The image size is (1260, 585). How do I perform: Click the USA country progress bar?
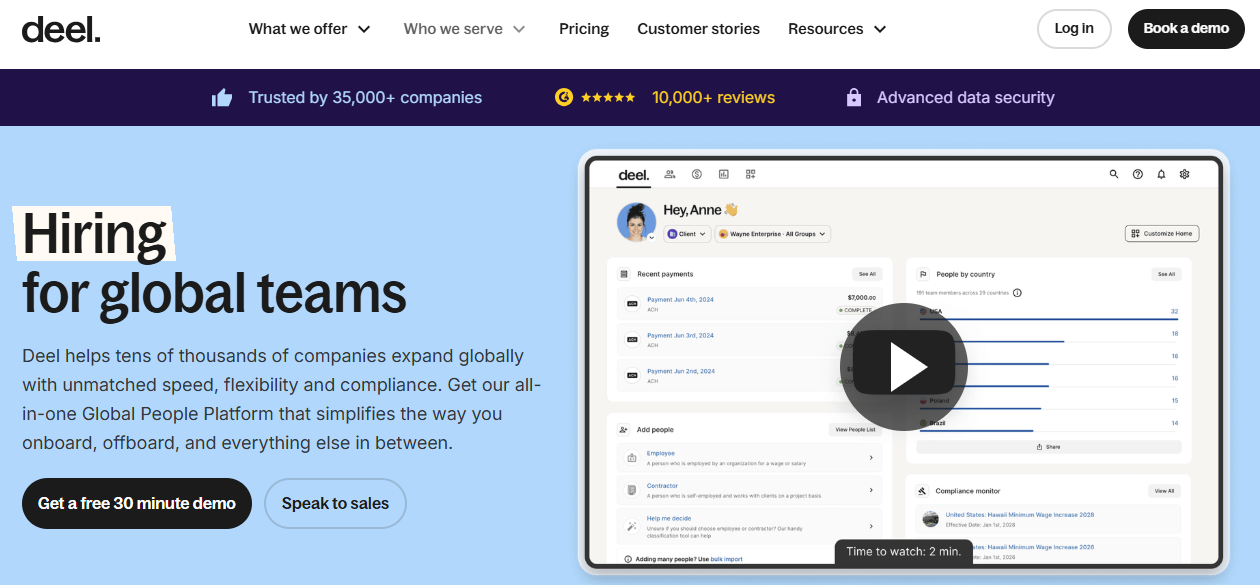(x=1048, y=319)
